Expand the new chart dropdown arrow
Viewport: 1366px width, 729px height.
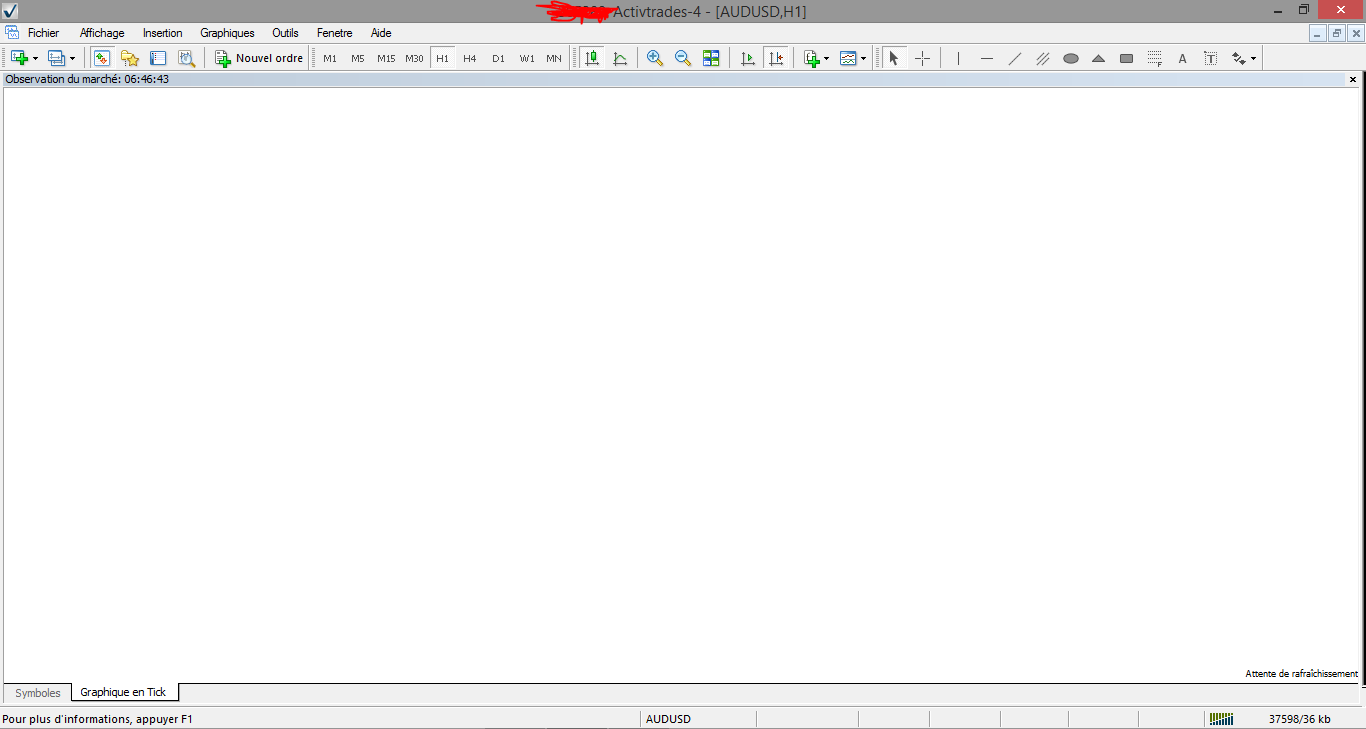[x=36, y=59]
